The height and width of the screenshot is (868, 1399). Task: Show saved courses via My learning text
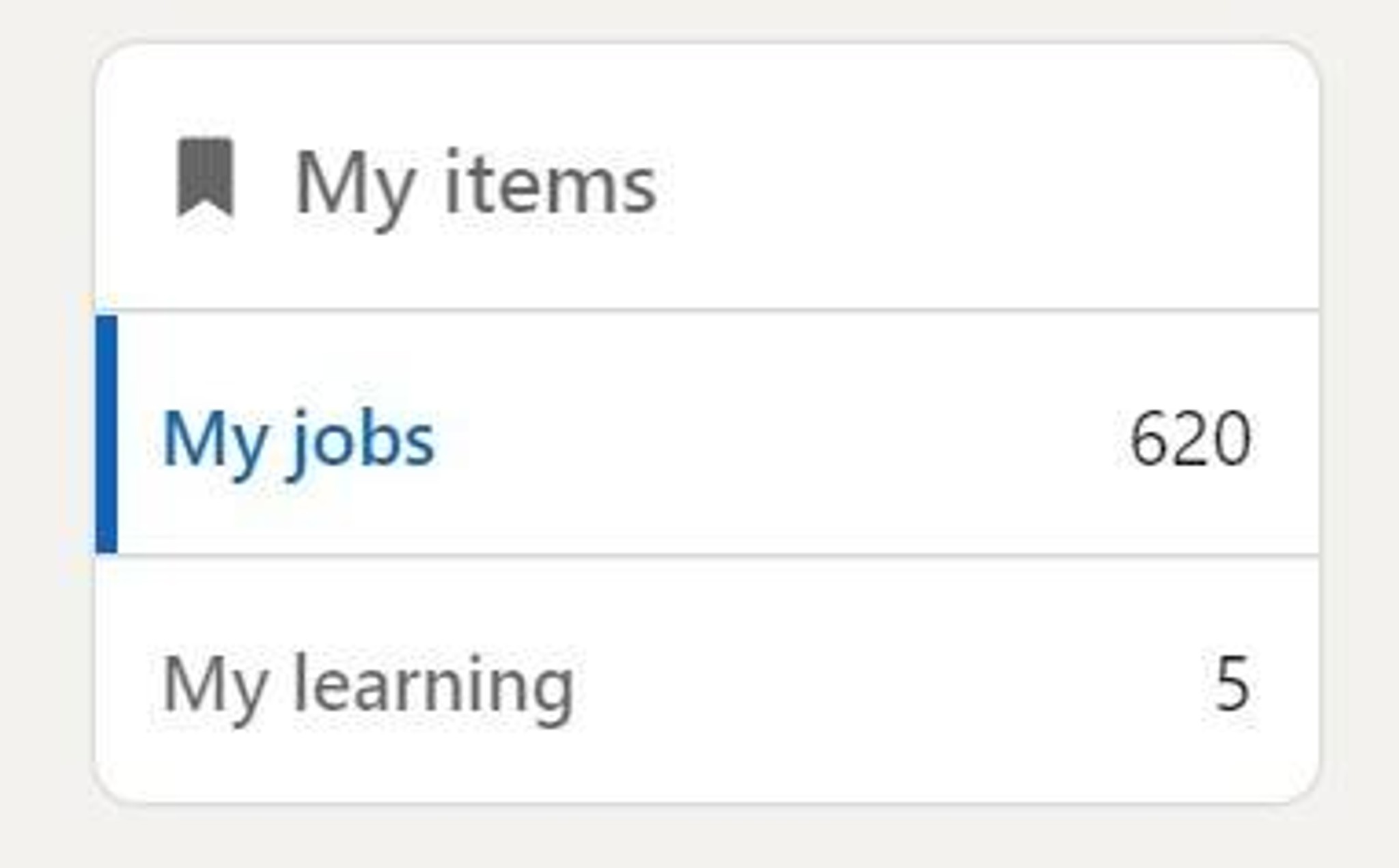tap(368, 684)
